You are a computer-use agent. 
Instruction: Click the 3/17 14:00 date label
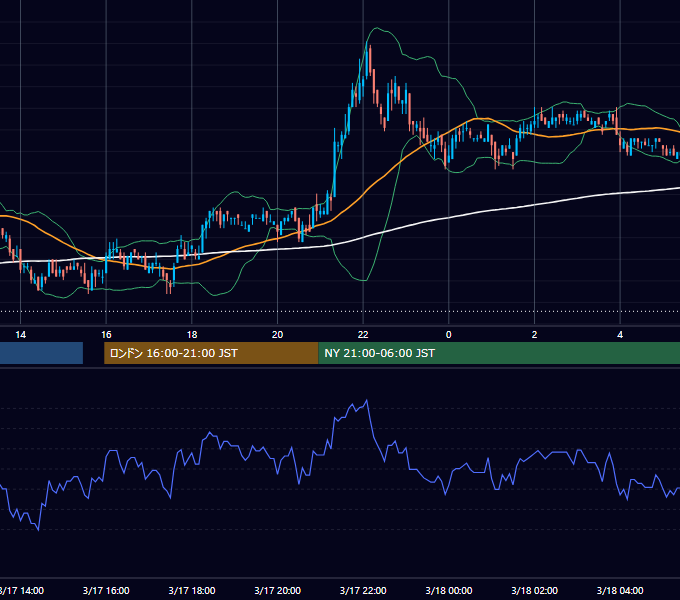click(x=22, y=590)
